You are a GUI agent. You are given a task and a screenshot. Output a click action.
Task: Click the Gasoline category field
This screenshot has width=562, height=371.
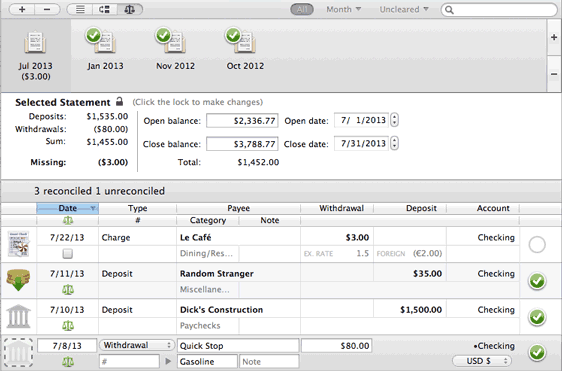click(x=207, y=361)
